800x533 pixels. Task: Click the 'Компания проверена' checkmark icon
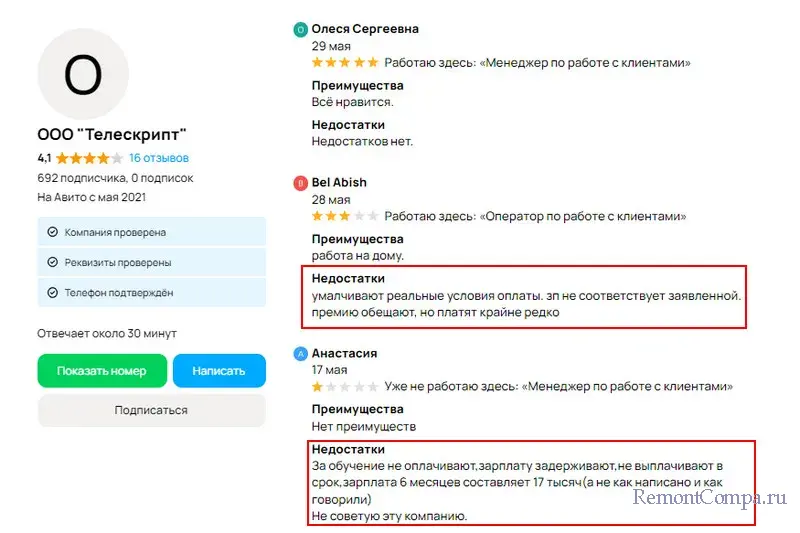pyautogui.click(x=52, y=232)
